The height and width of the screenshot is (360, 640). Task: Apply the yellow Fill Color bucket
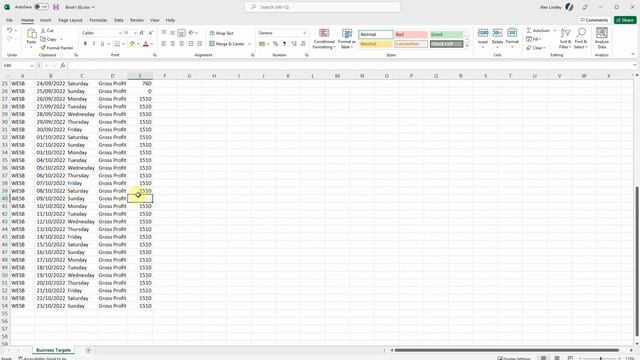coord(132,44)
